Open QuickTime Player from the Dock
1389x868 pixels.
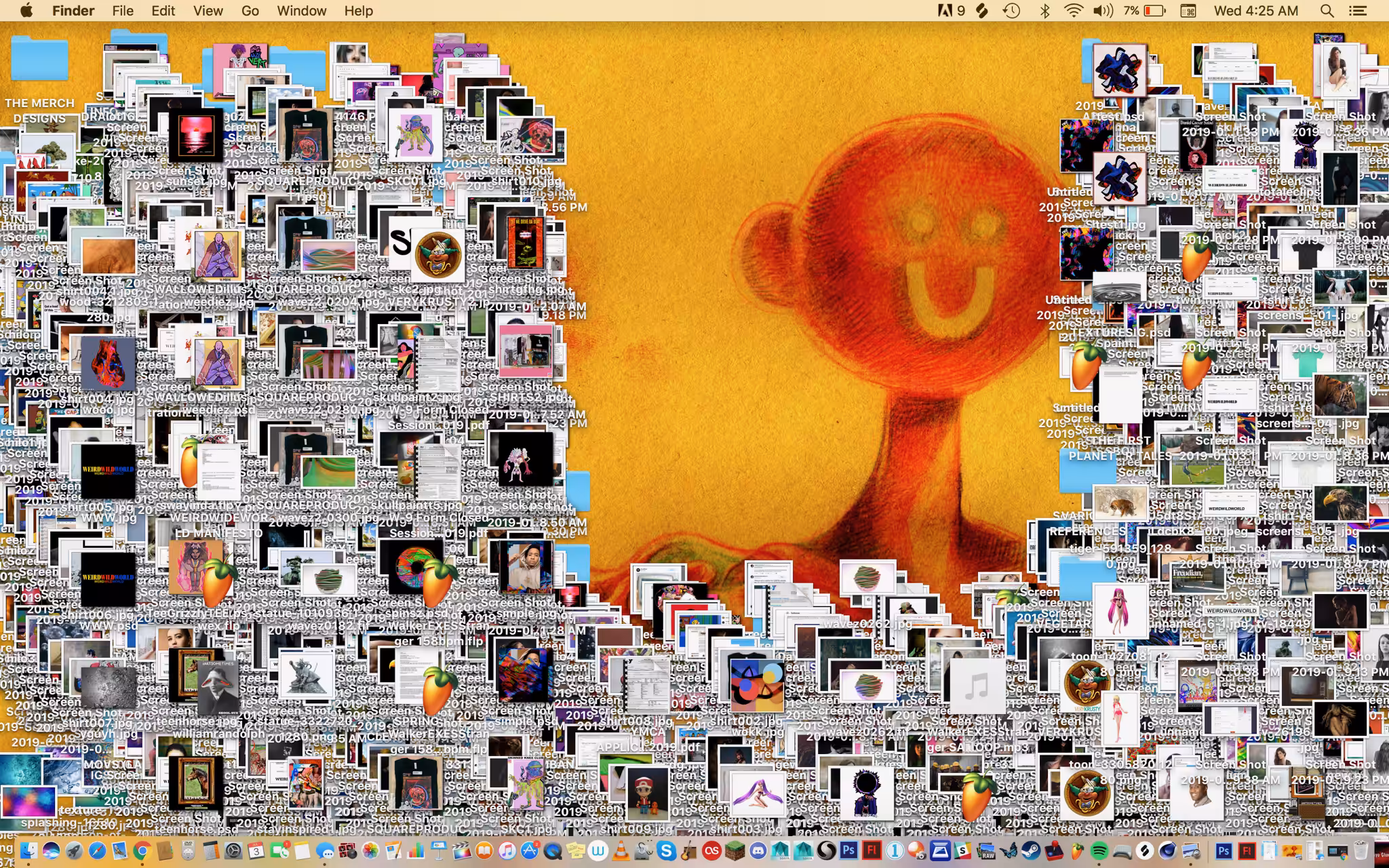[553, 850]
